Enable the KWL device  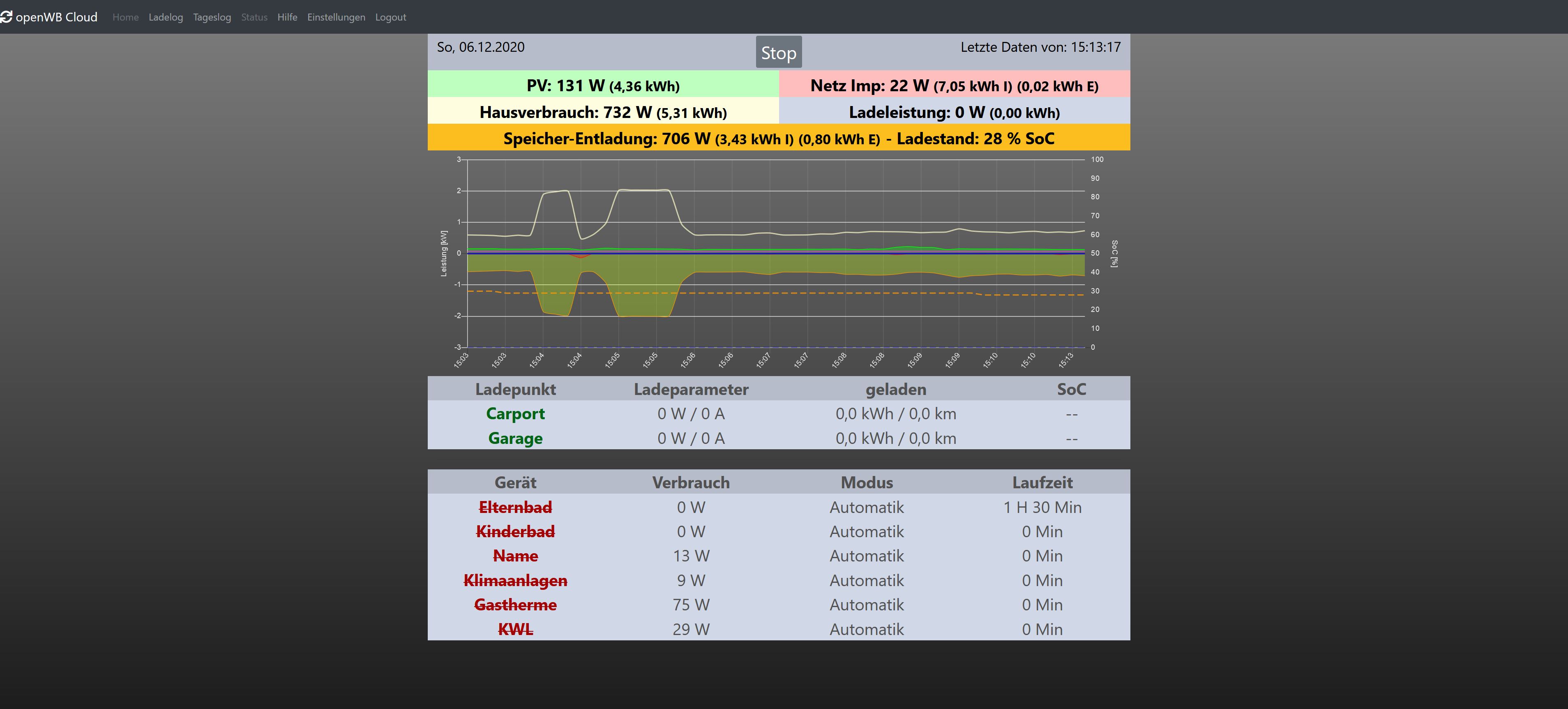coord(515,629)
